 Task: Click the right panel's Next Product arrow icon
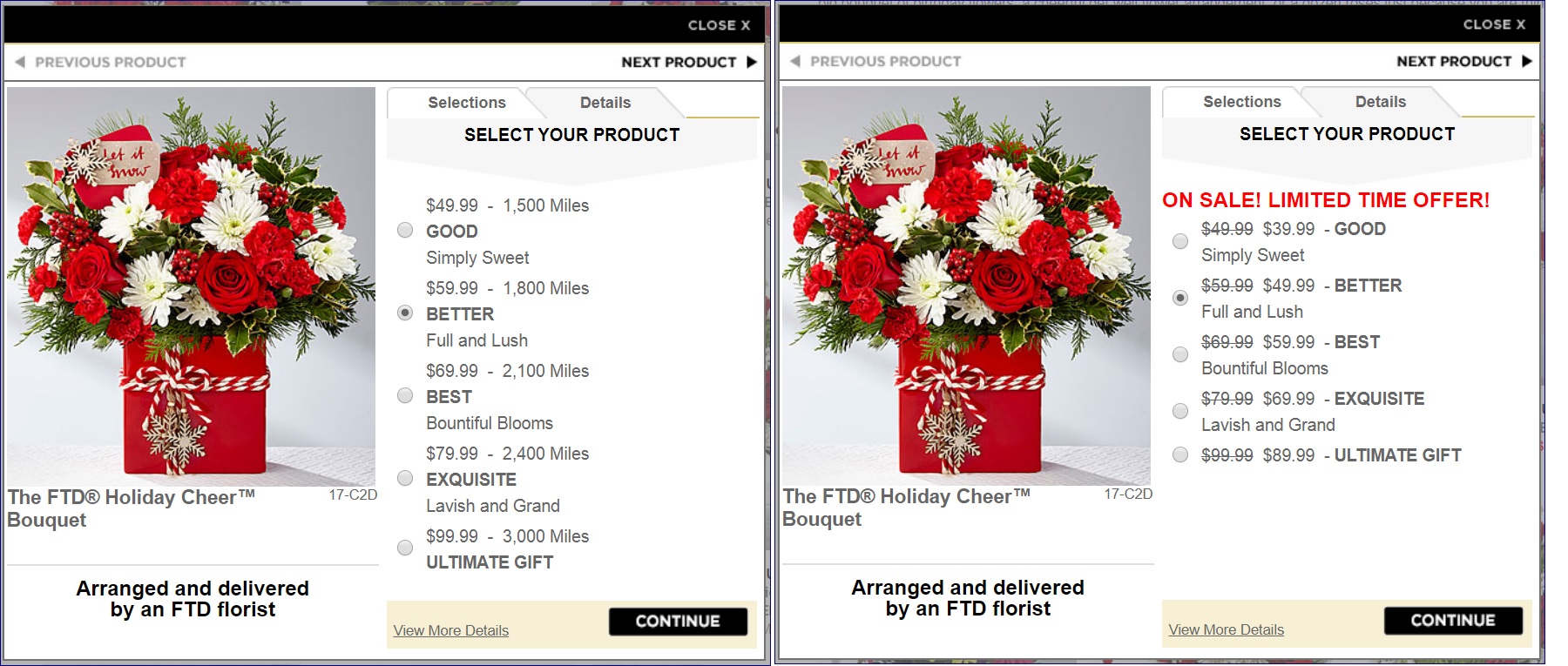(x=1526, y=61)
